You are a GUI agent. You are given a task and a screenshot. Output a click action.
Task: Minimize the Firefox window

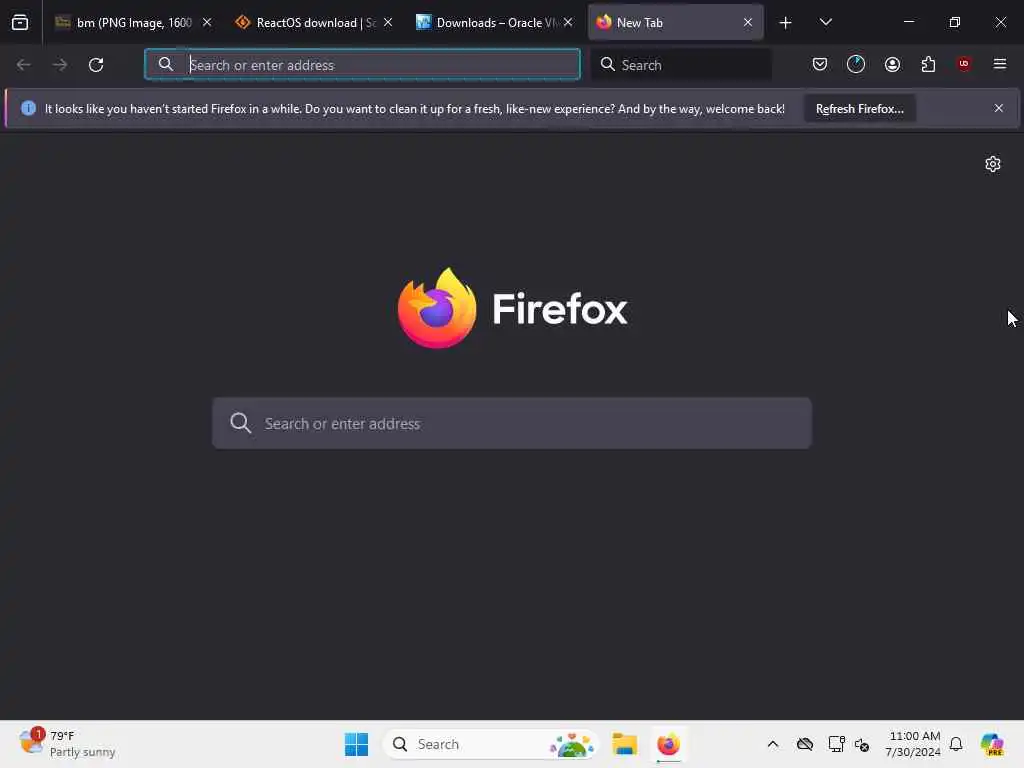(x=908, y=22)
